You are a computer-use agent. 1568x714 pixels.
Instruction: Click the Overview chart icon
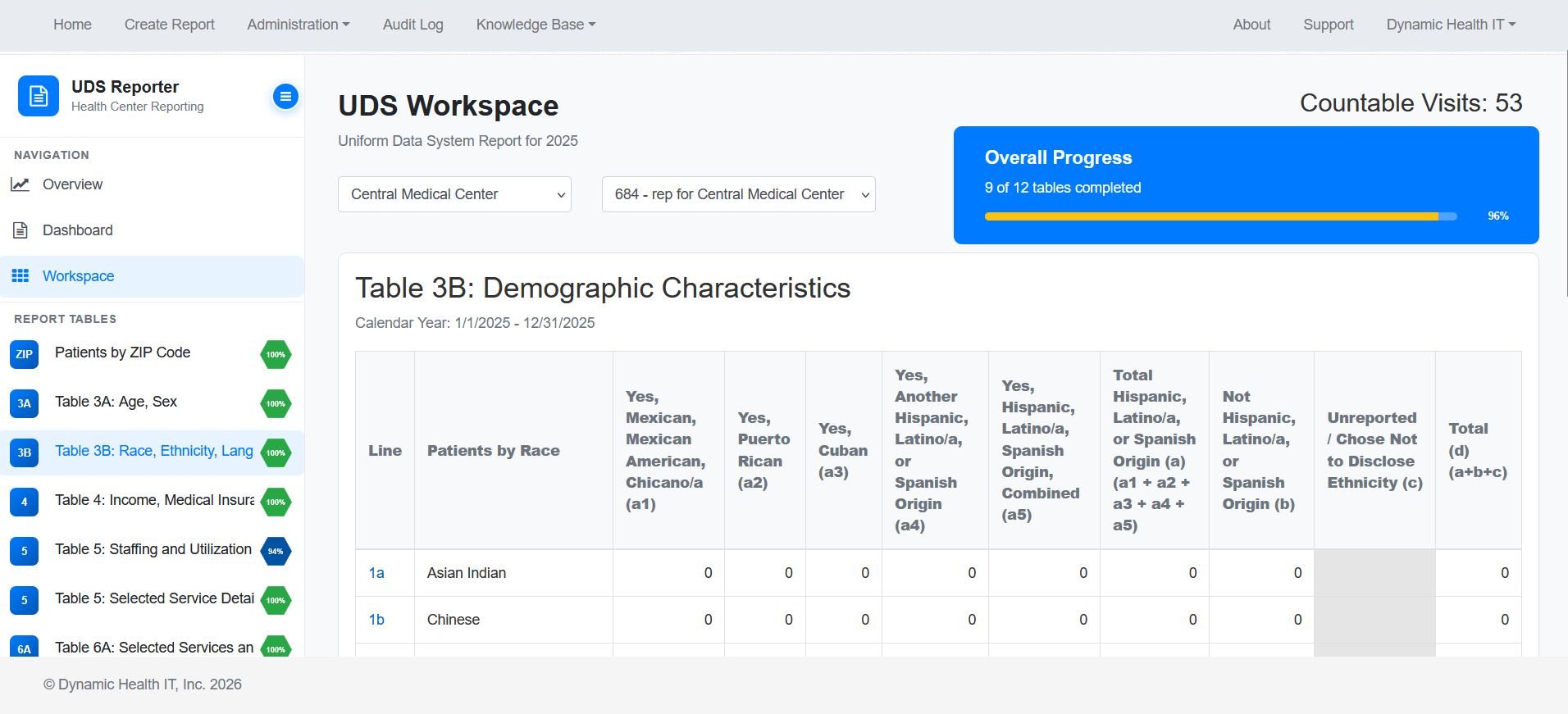click(x=21, y=184)
